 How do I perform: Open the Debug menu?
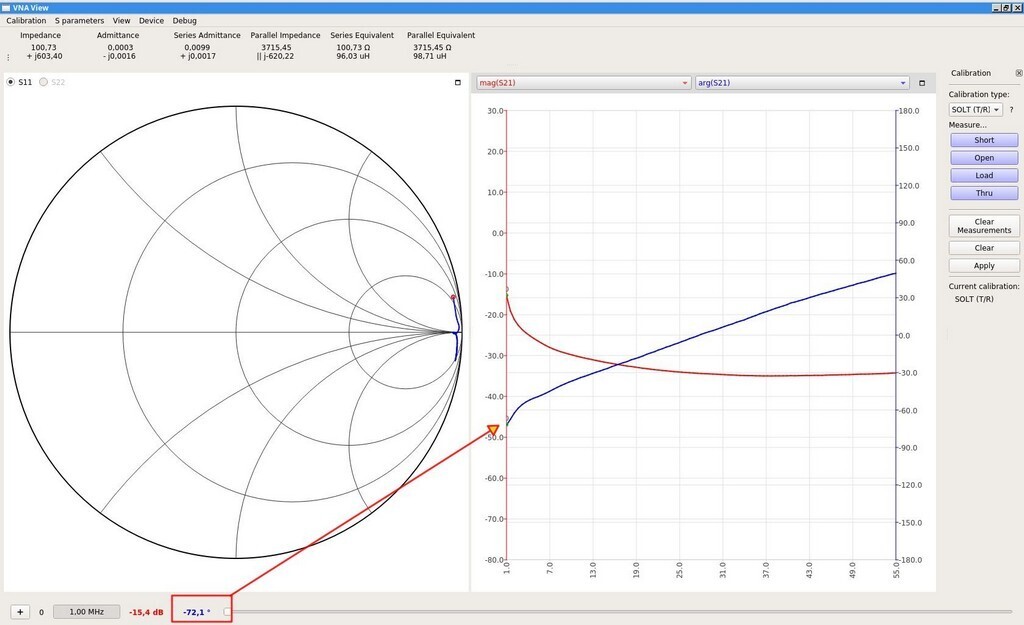point(185,20)
